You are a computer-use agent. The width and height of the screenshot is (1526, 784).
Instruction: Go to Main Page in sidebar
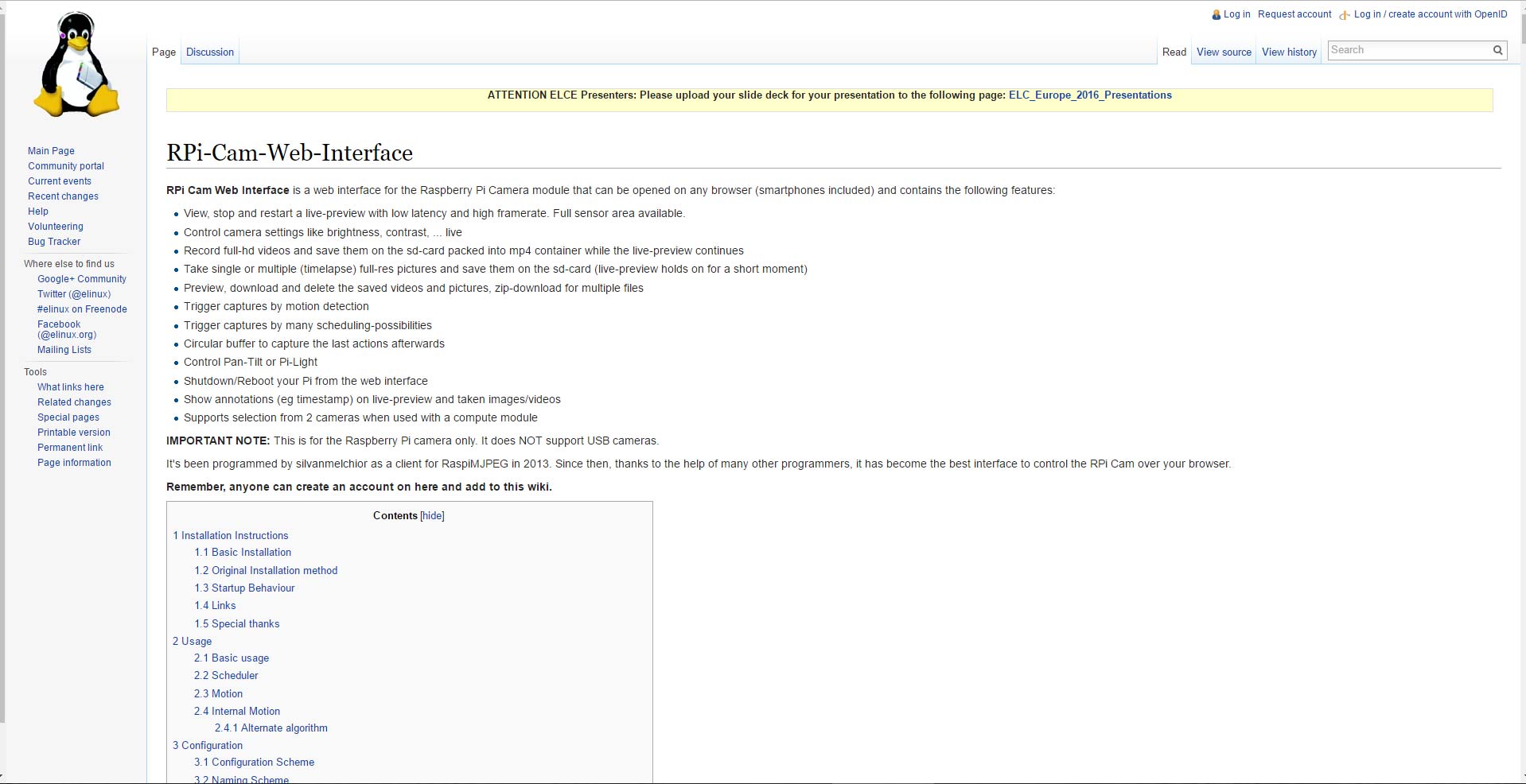pyautogui.click(x=51, y=151)
